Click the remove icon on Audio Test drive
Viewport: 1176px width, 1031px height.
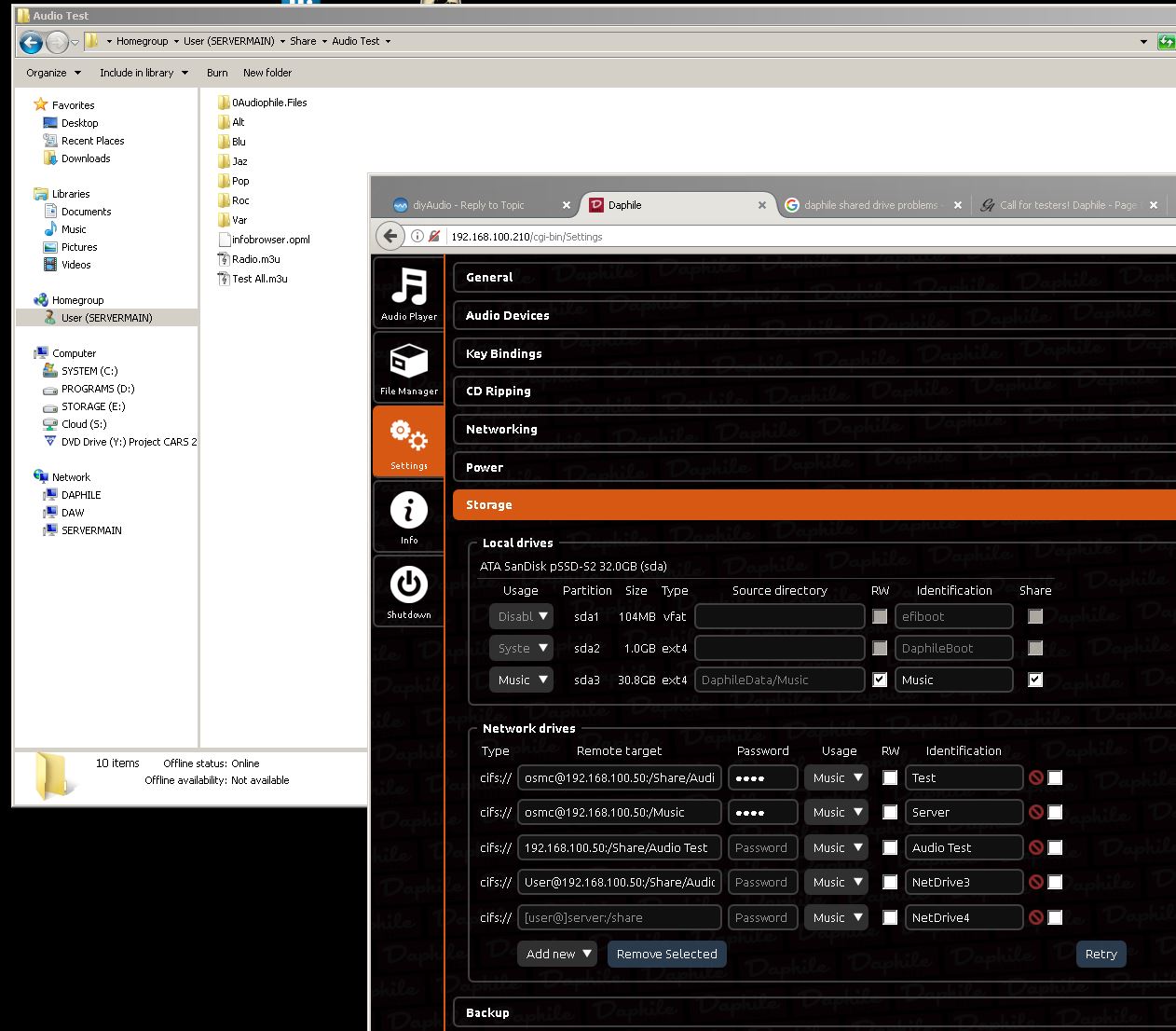(1036, 847)
